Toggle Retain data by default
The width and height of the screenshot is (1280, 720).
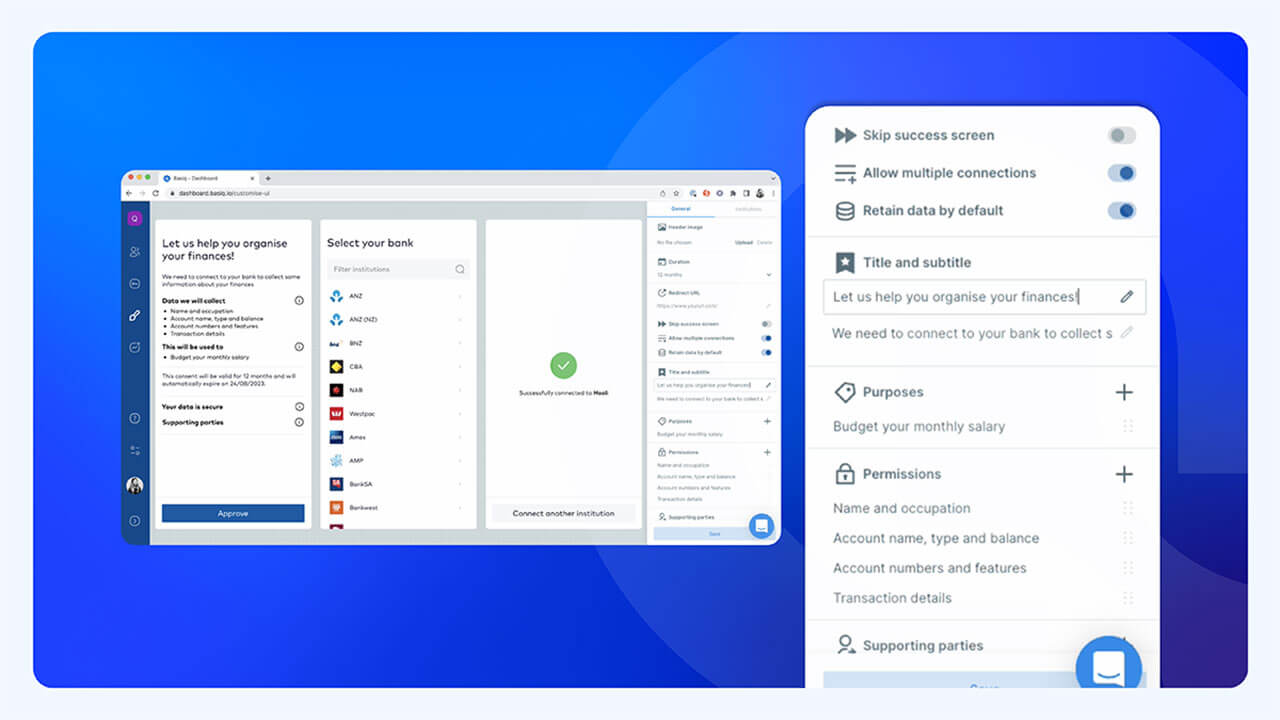pos(1121,210)
